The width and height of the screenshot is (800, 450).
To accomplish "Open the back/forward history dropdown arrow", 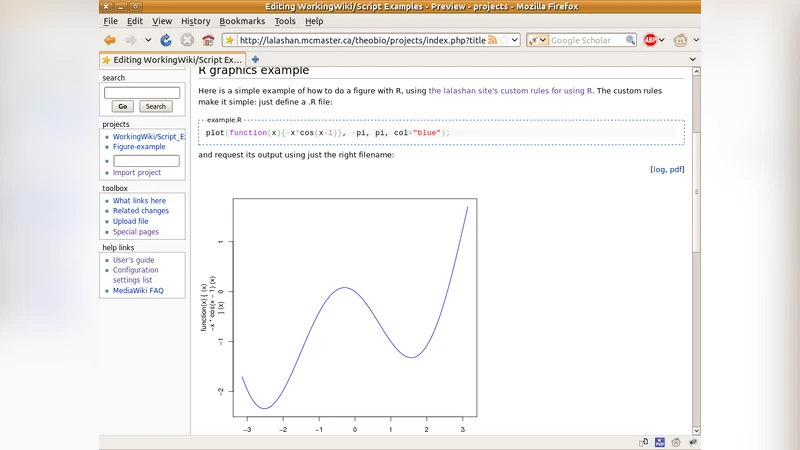I will point(148,40).
